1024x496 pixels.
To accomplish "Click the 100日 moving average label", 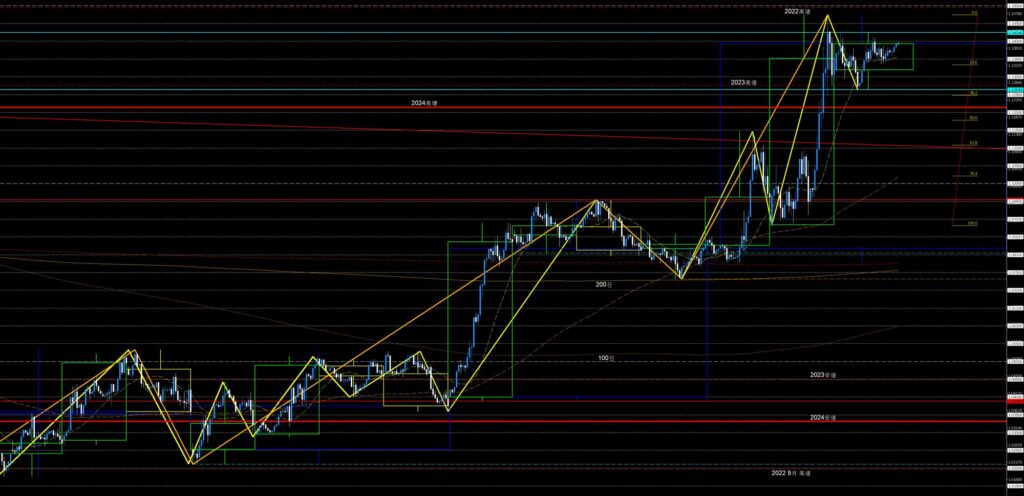I will (605, 357).
